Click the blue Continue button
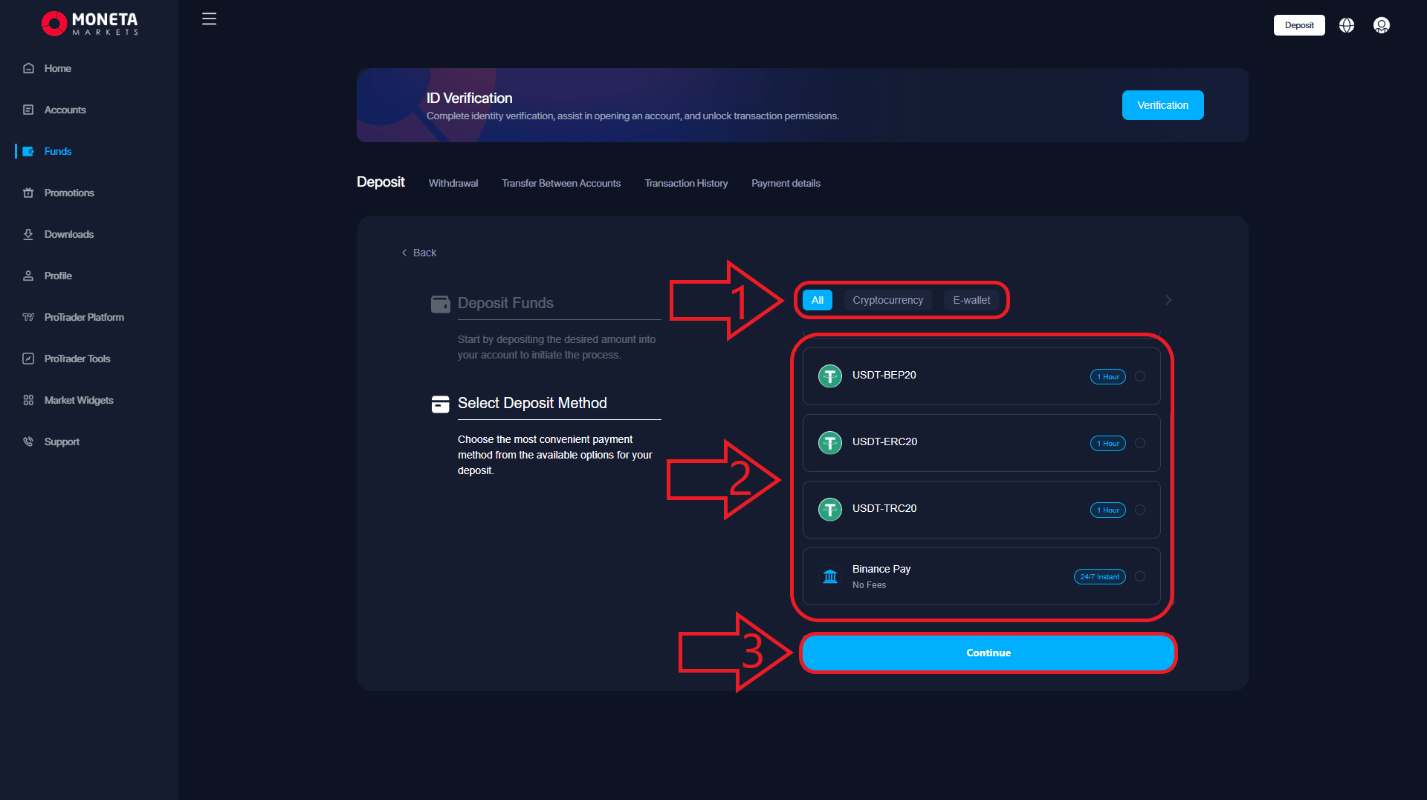This screenshot has width=1427, height=800. [x=988, y=652]
